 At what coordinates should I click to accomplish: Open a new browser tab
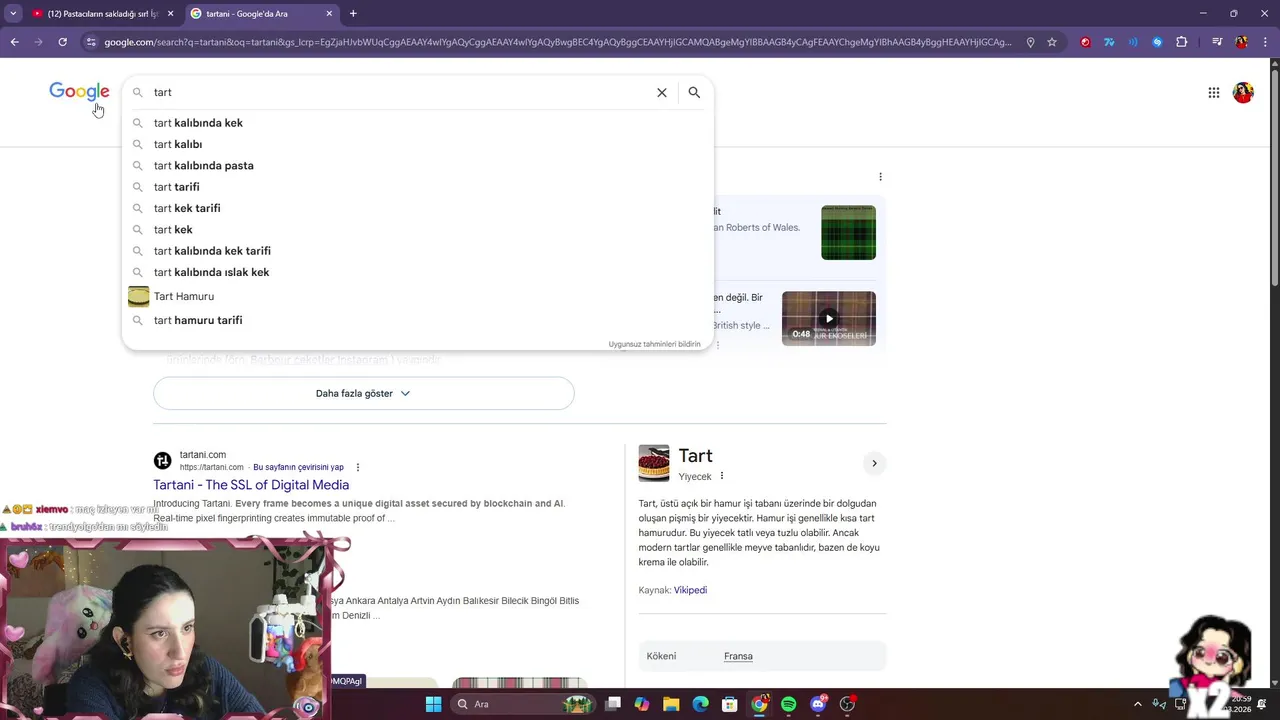click(353, 14)
